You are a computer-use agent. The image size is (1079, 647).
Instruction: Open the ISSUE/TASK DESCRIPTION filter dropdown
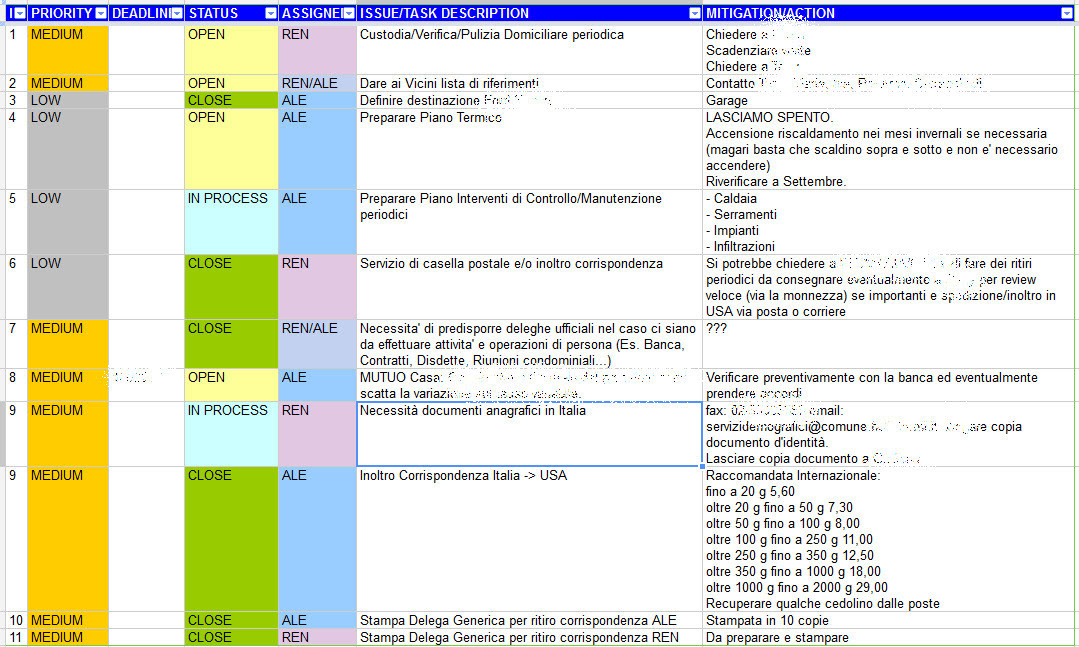coord(694,13)
